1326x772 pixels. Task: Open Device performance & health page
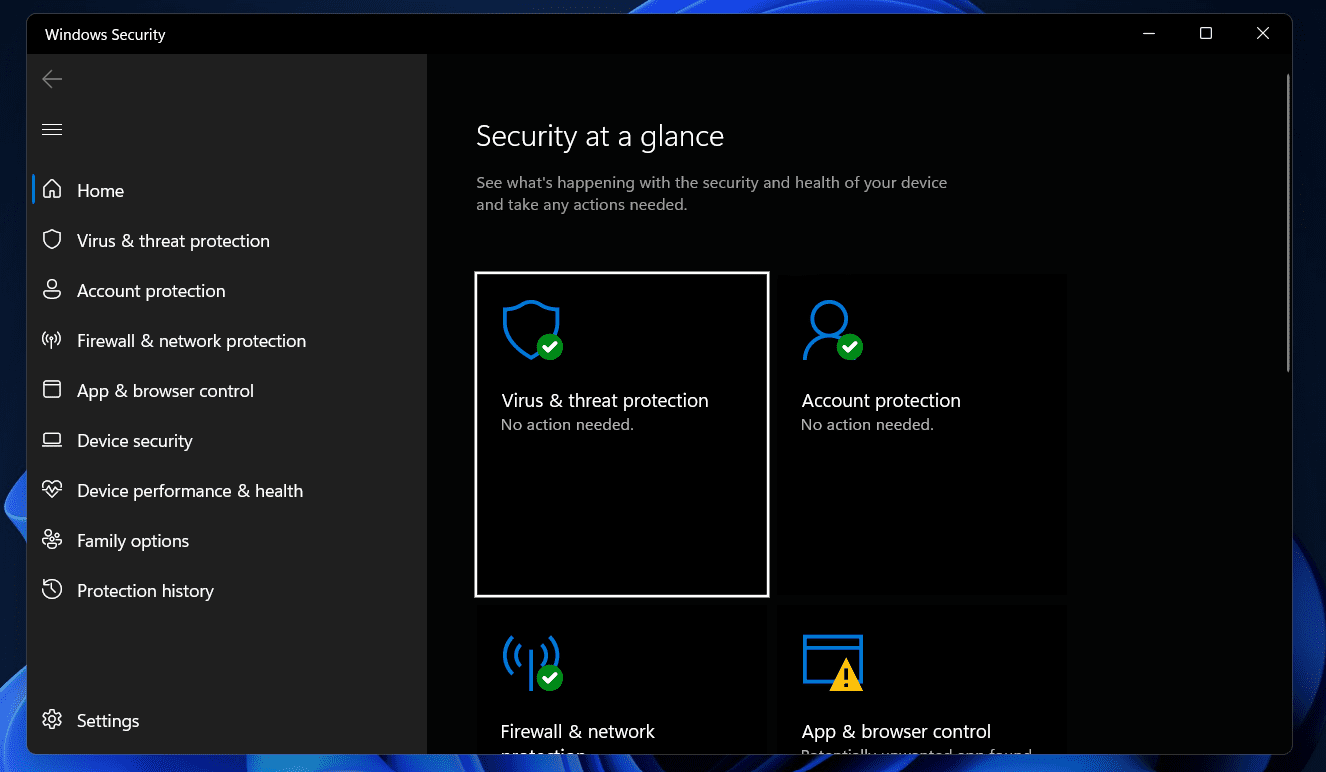(x=189, y=490)
